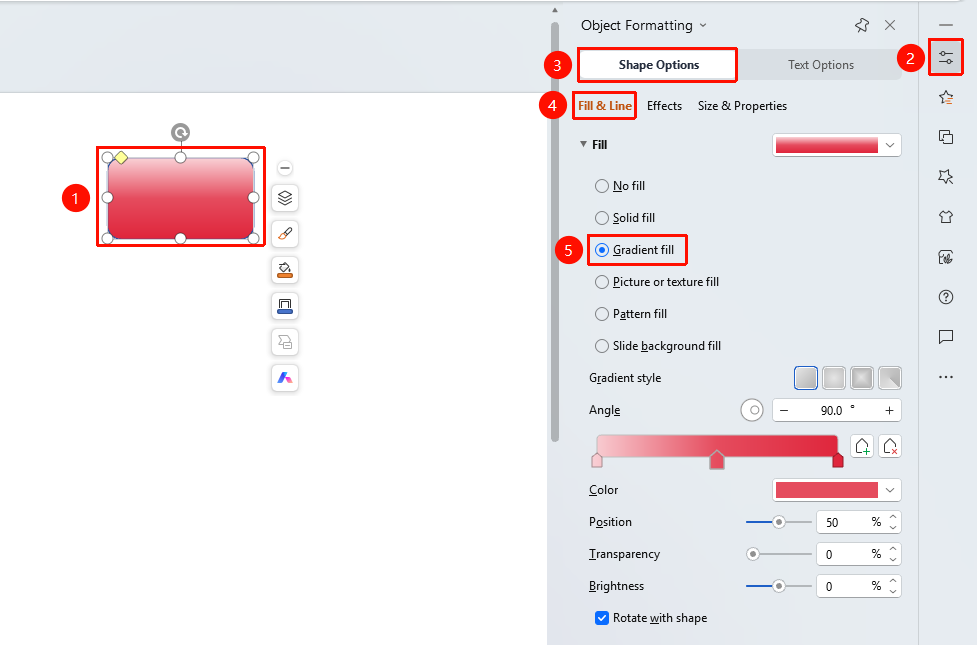The width and height of the screenshot is (977, 645).
Task: Open the help question mark icon
Action: click(946, 297)
